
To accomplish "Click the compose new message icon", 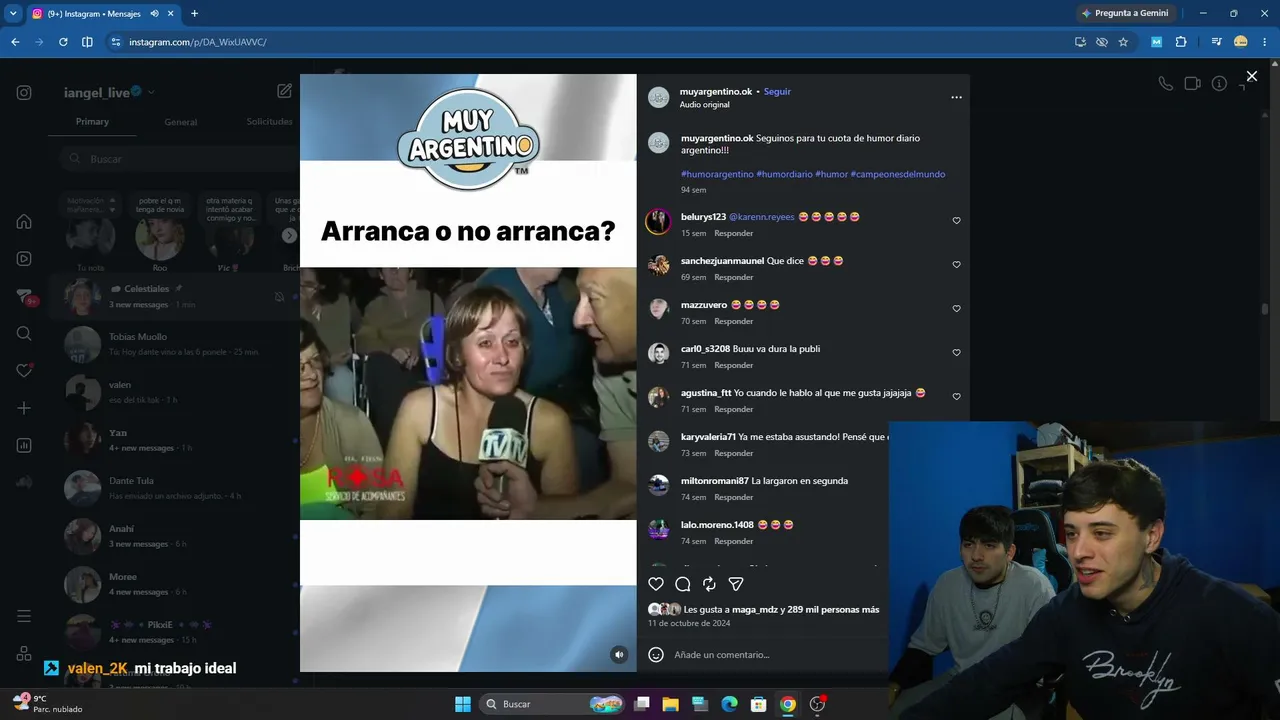I will tap(285, 91).
